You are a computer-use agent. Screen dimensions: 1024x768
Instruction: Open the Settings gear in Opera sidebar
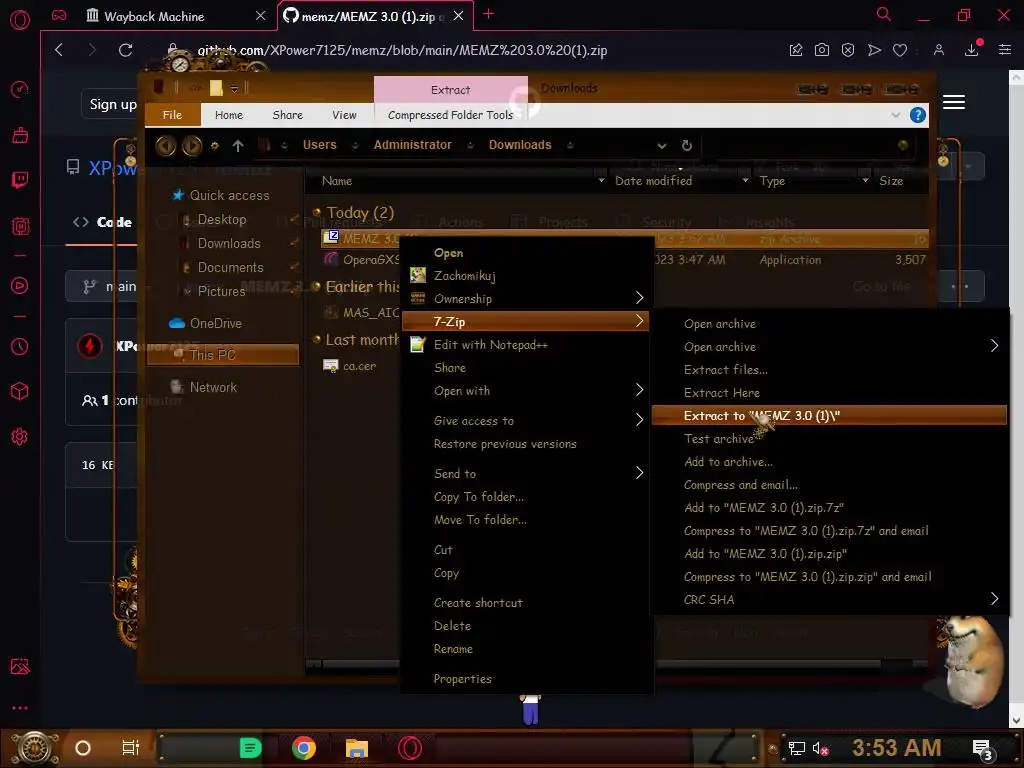(x=20, y=436)
